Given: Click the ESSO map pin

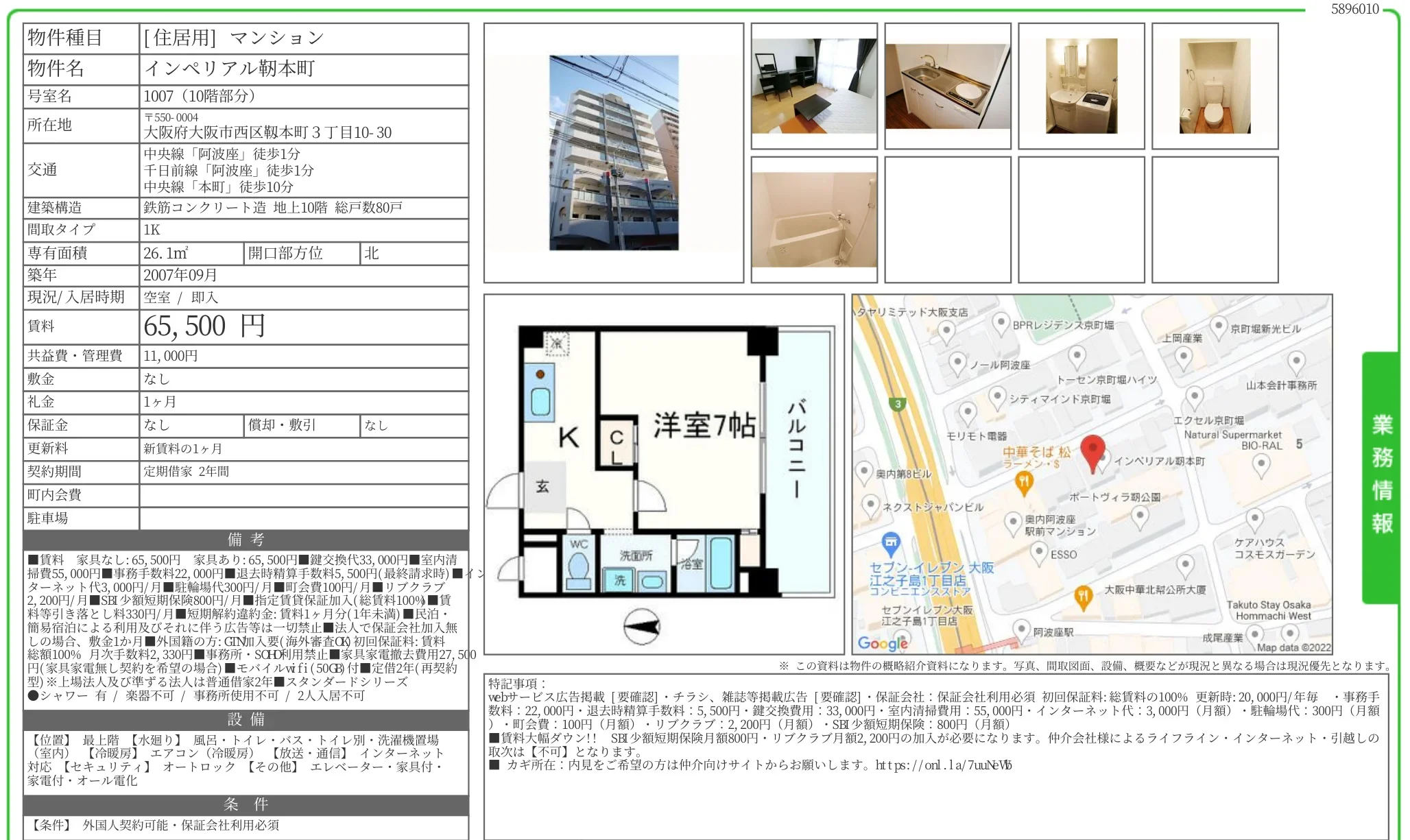Looking at the screenshot, I should click(1039, 552).
